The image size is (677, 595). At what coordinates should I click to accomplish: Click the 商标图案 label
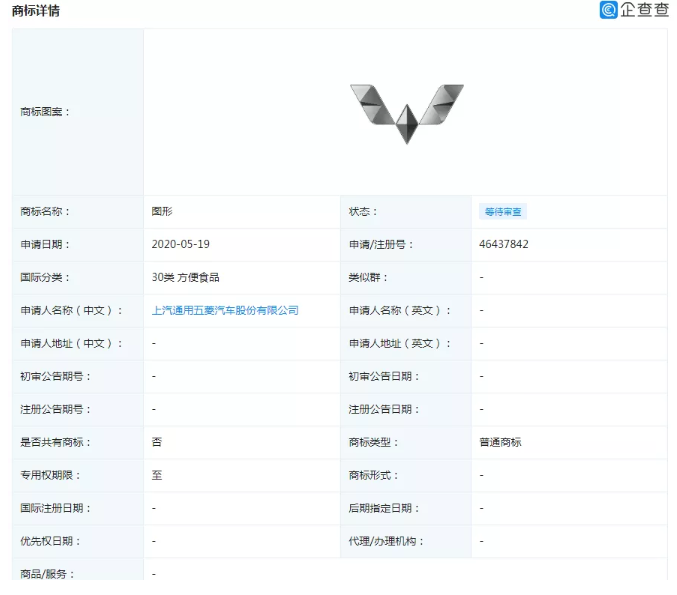tap(45, 112)
